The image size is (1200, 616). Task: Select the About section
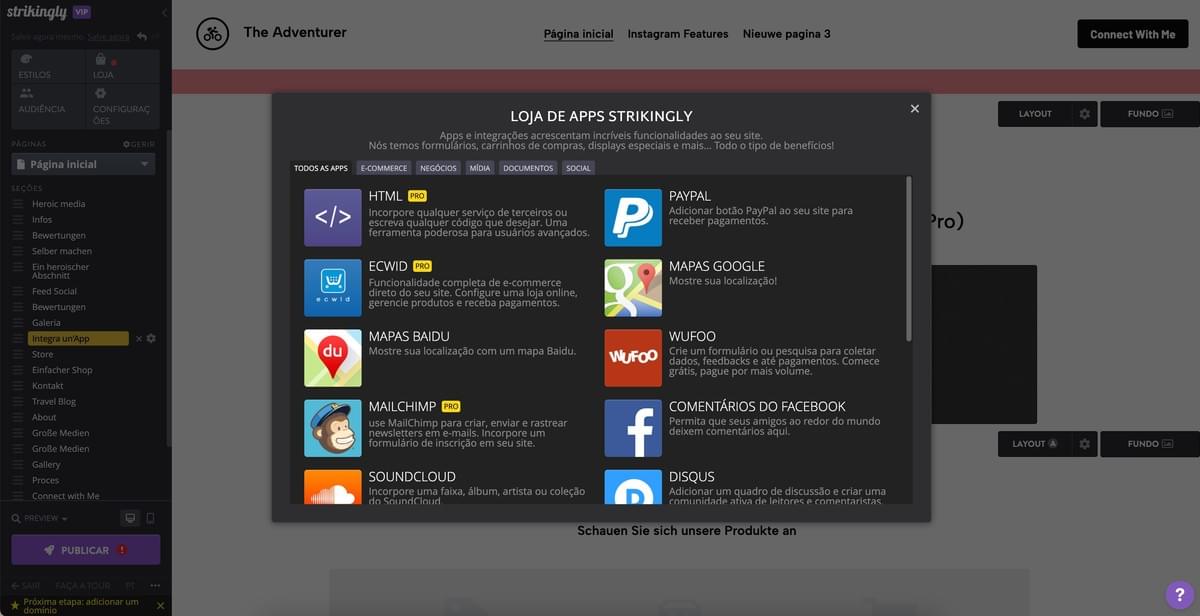[44, 417]
